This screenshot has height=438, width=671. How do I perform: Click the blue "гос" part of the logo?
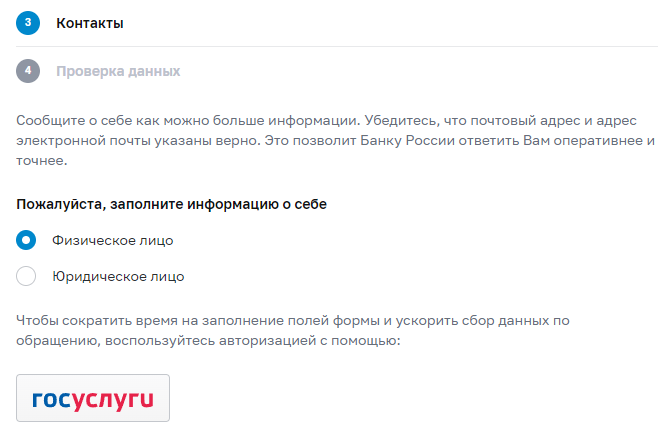pos(49,399)
